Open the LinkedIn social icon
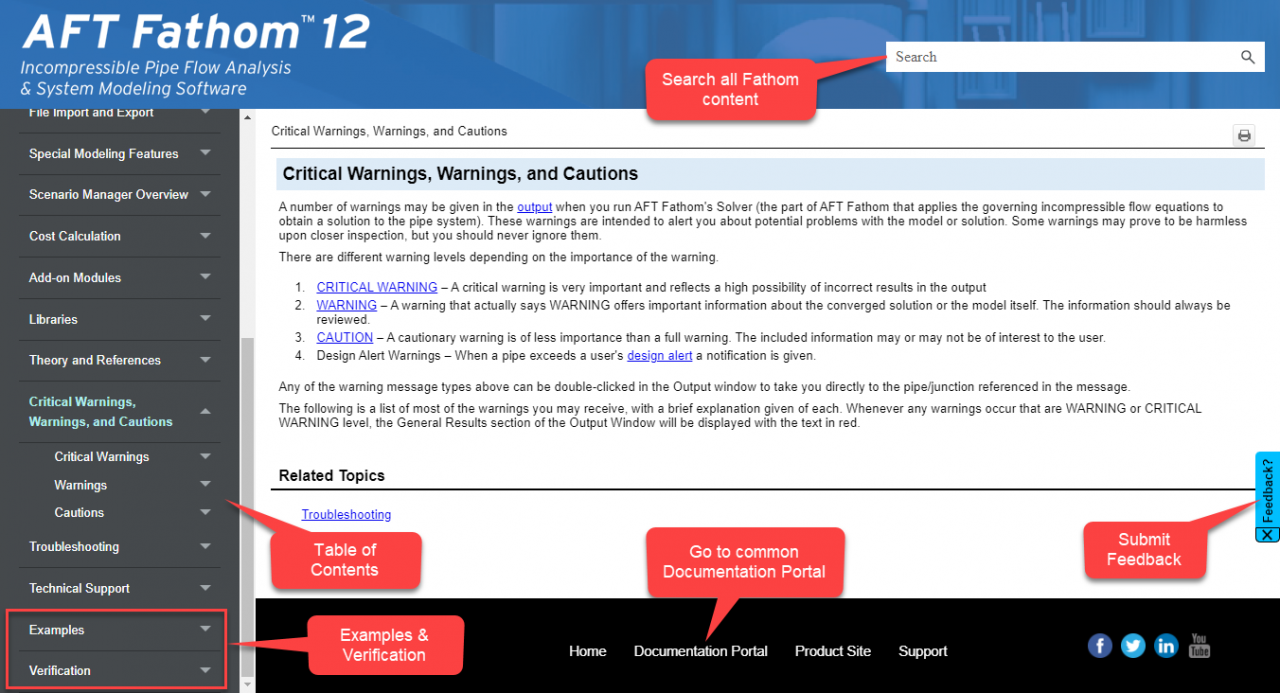Image resolution: width=1280 pixels, height=693 pixels. coord(1166,645)
